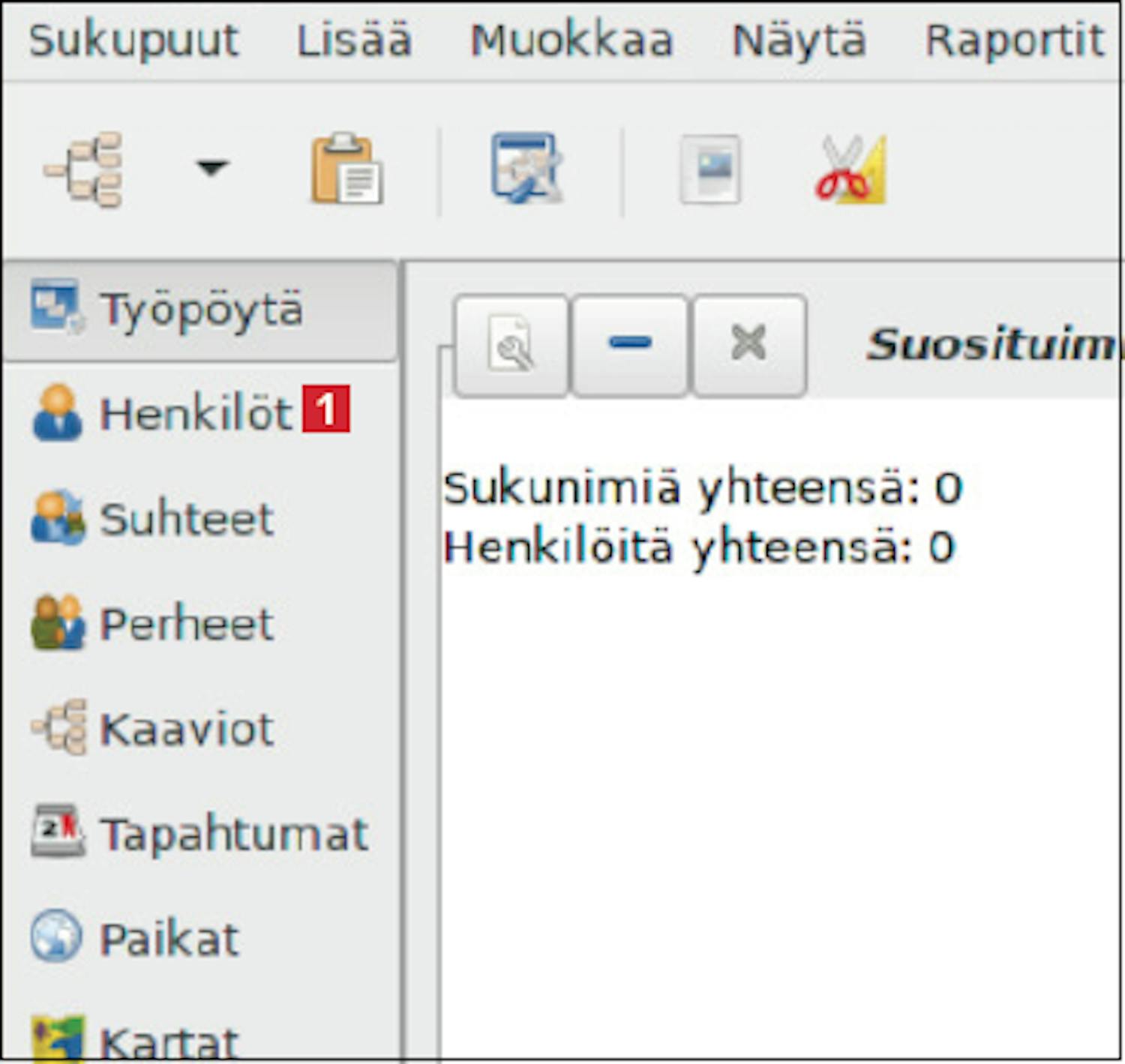This screenshot has width=1125, height=1064.
Task: Click the Henkilöt person icon
Action: pyautogui.click(x=57, y=412)
